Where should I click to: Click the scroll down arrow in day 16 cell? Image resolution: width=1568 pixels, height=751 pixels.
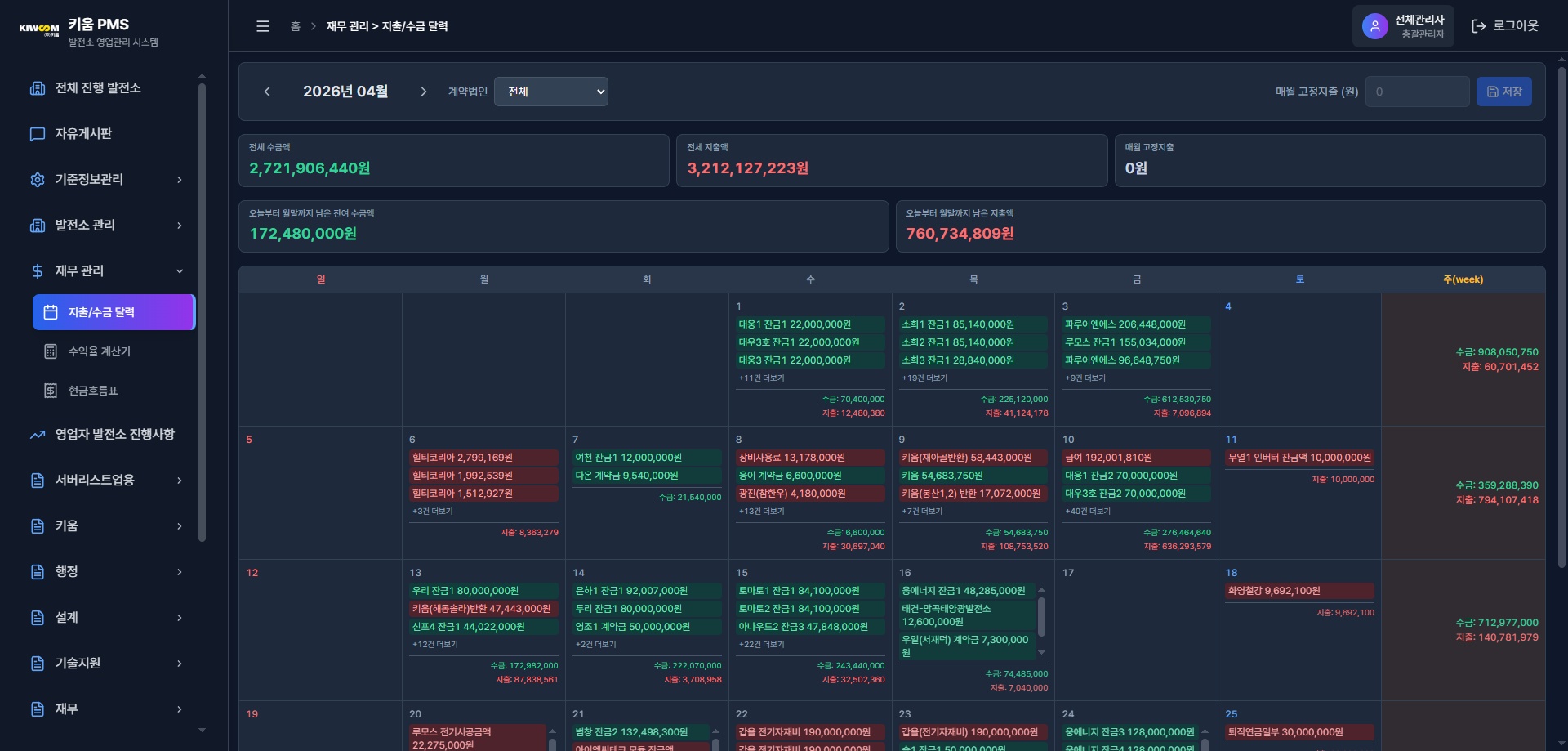[x=1041, y=652]
